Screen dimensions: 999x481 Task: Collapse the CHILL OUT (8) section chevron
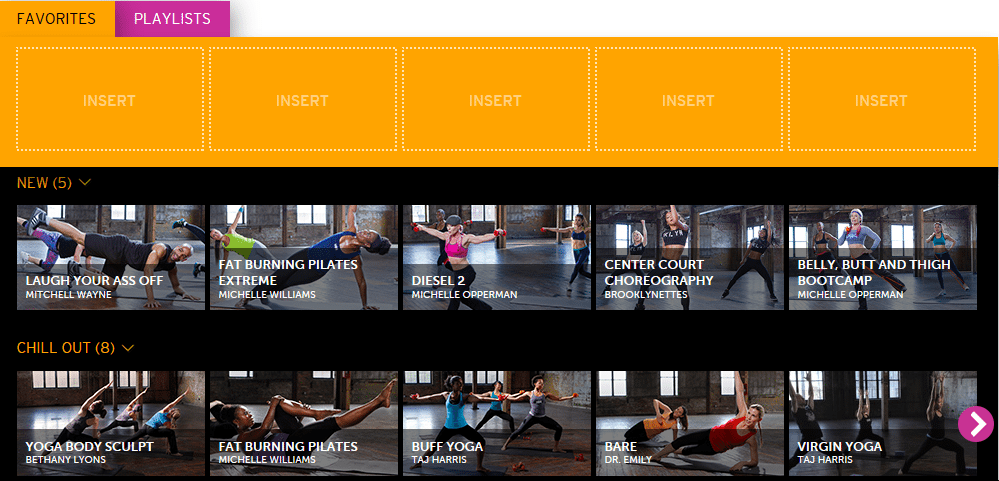[127, 348]
